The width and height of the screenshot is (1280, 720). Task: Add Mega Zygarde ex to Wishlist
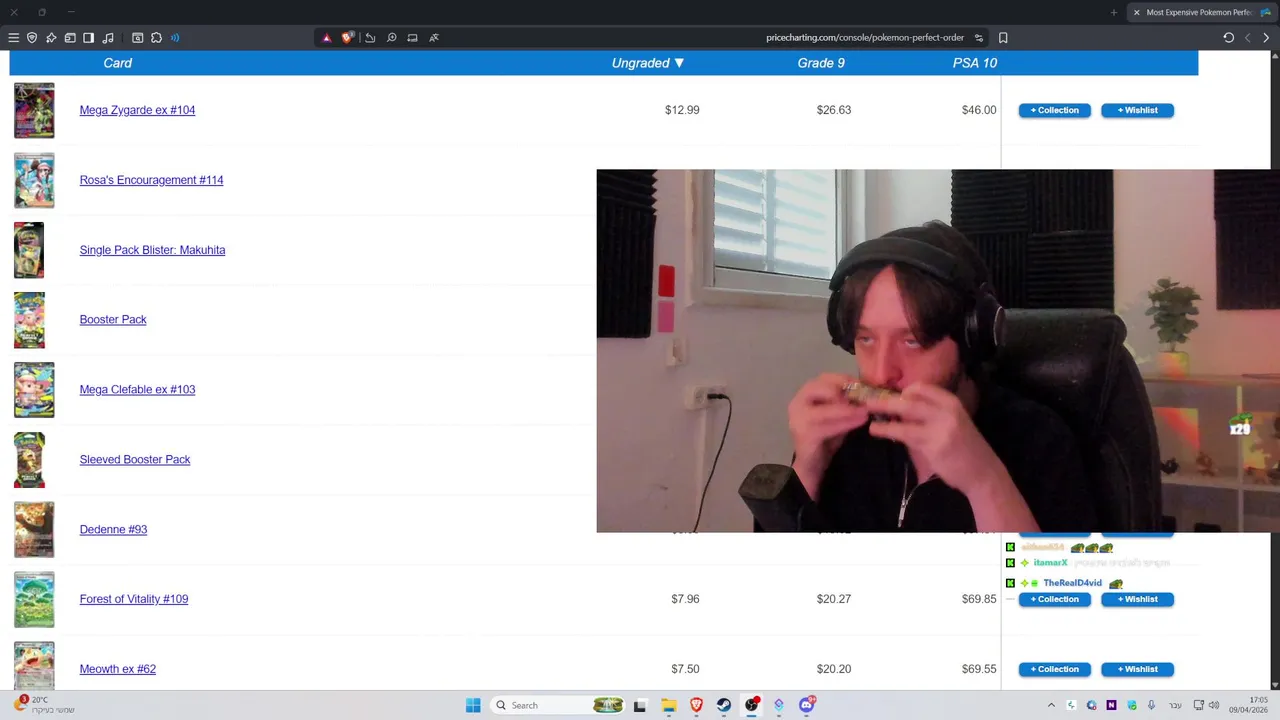[x=1137, y=110]
